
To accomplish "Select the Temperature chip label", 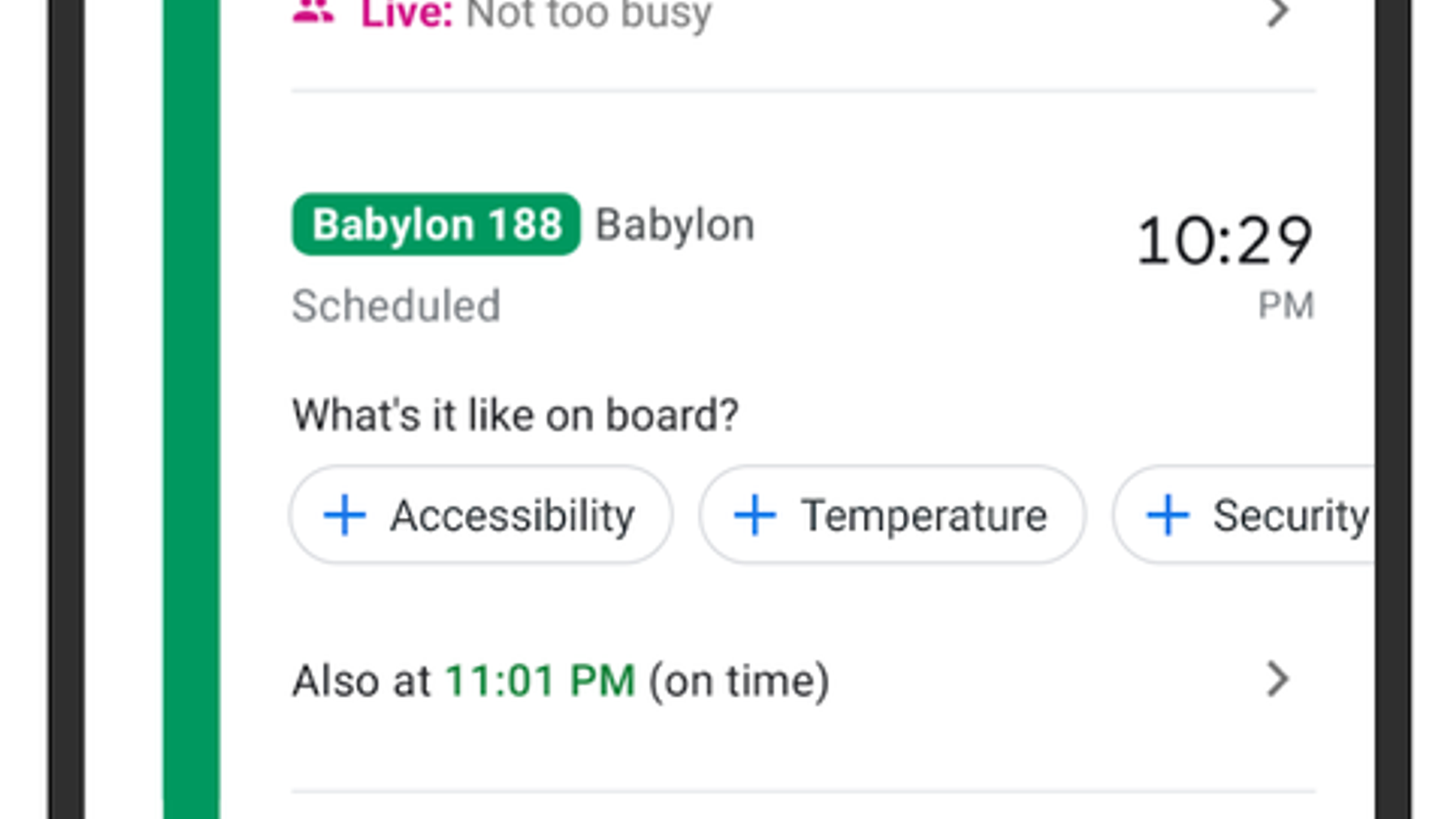I will point(924,516).
